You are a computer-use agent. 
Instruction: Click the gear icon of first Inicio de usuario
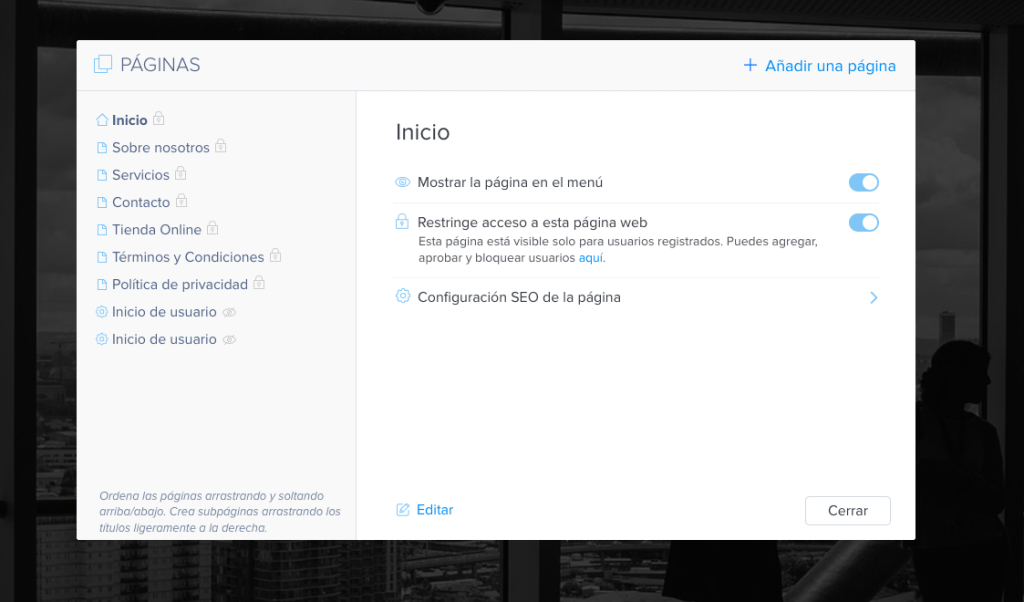pyautogui.click(x=102, y=312)
